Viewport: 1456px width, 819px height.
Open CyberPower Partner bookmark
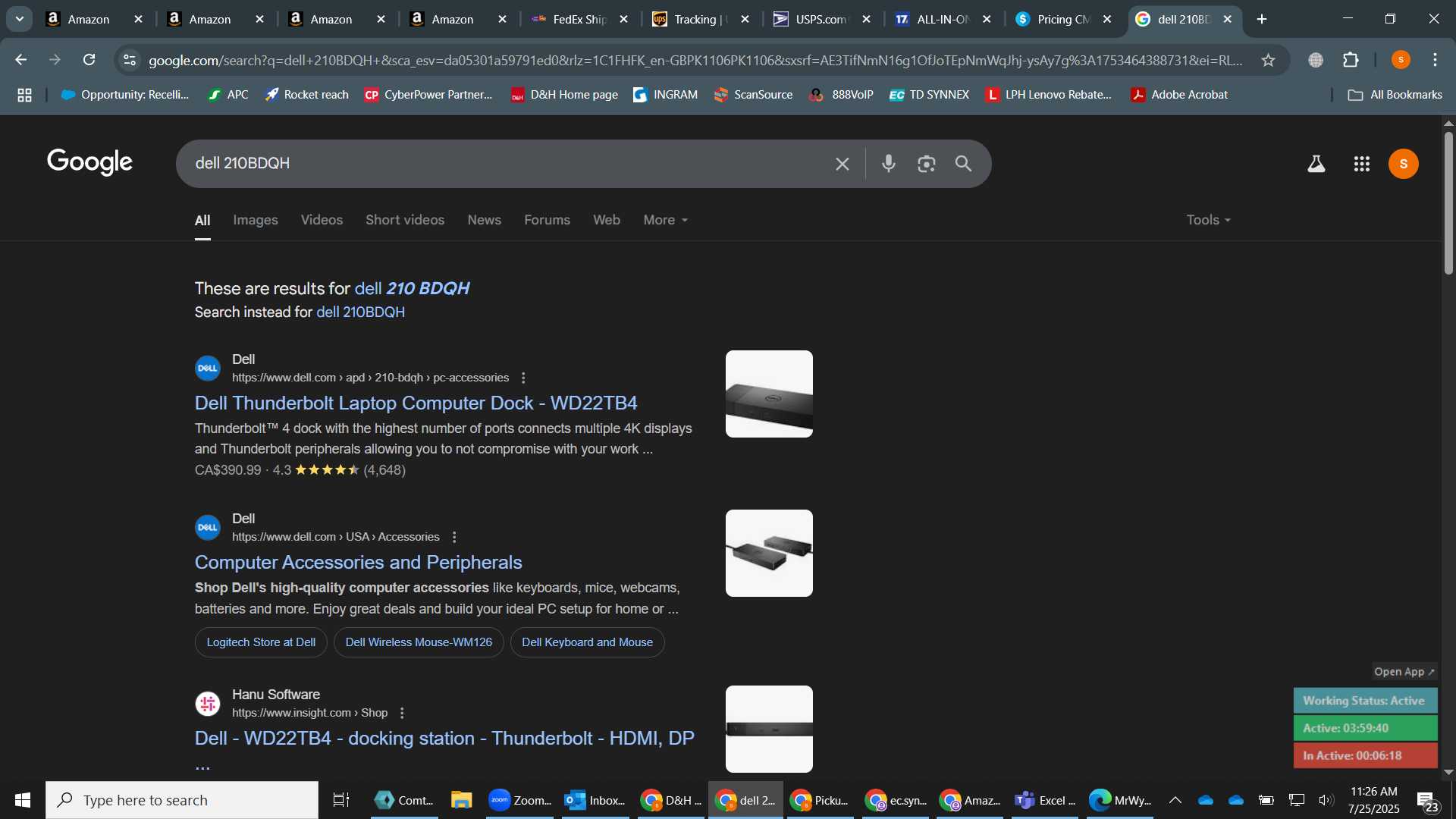tap(428, 95)
